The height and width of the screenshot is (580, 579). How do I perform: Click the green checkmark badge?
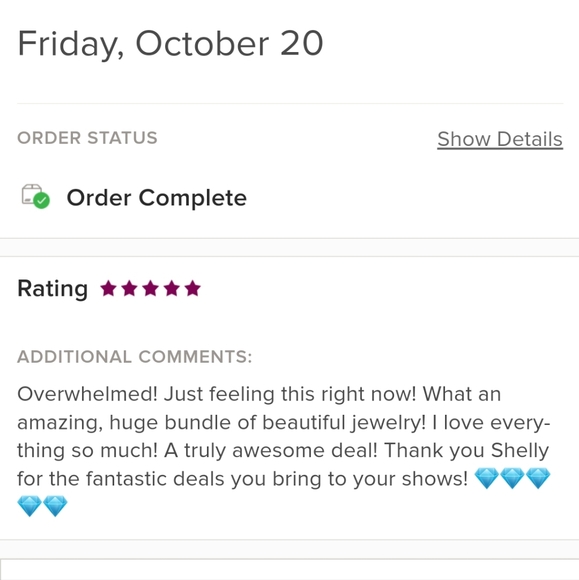[42, 201]
